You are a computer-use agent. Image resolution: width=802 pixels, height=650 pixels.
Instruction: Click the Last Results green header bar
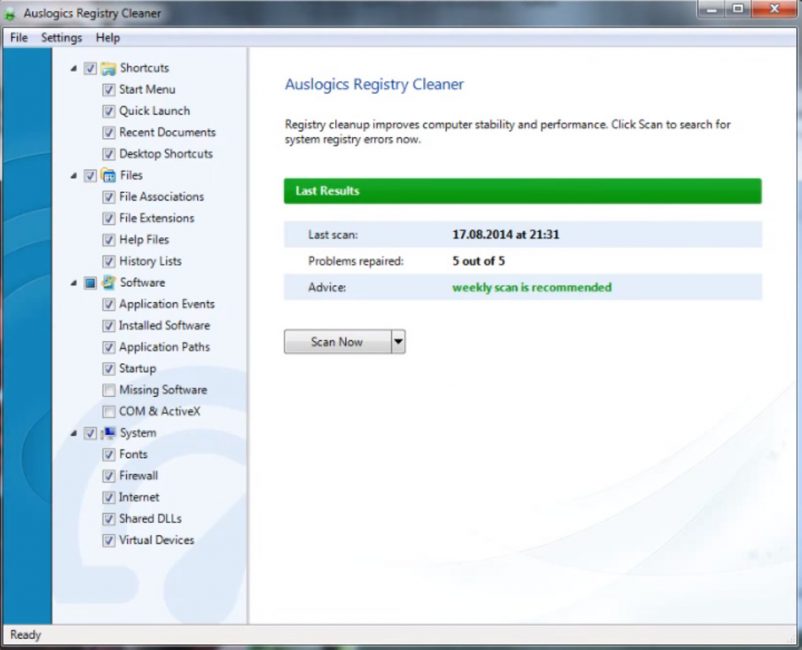click(x=523, y=191)
